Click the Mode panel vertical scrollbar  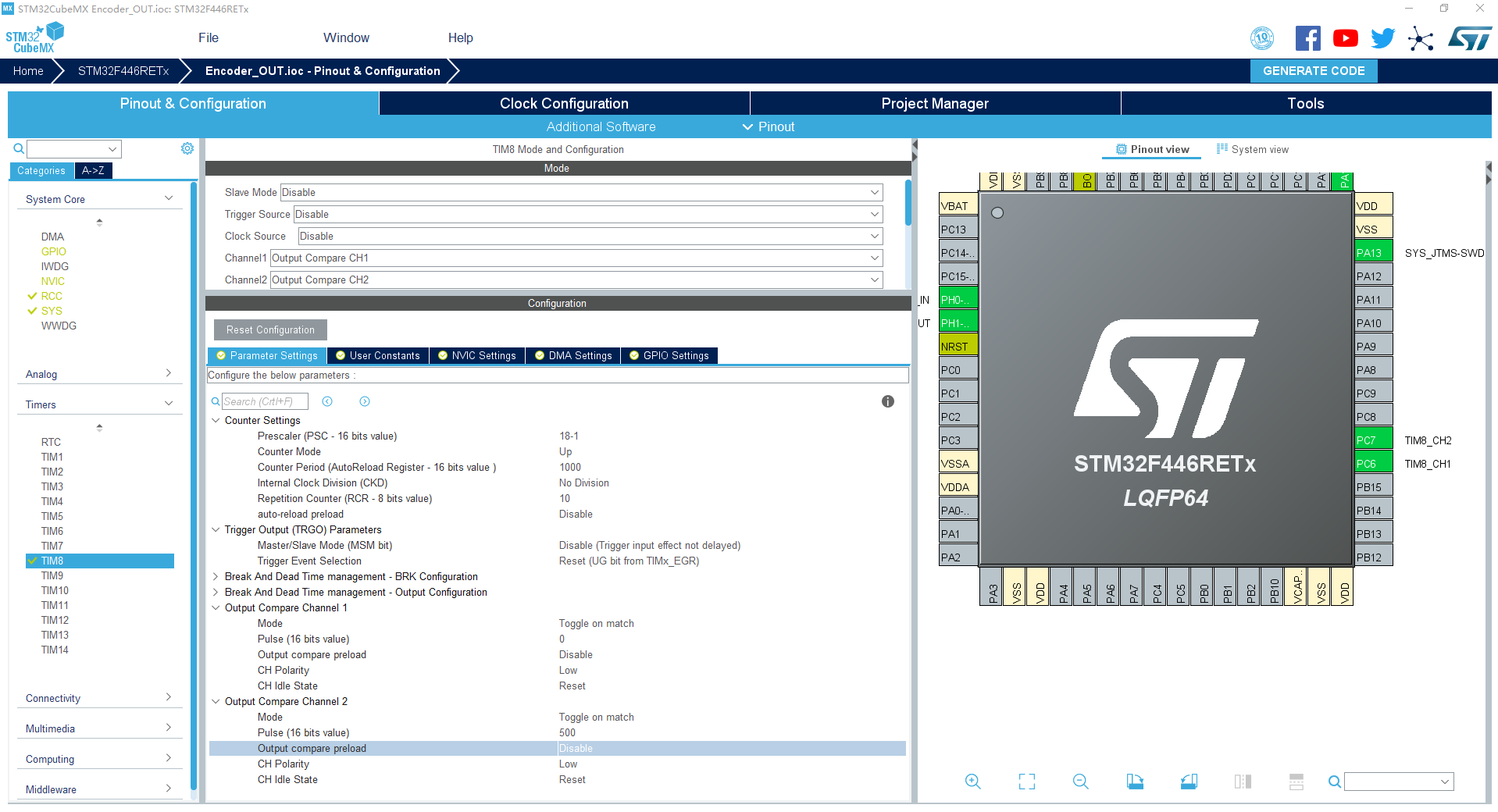click(x=908, y=203)
